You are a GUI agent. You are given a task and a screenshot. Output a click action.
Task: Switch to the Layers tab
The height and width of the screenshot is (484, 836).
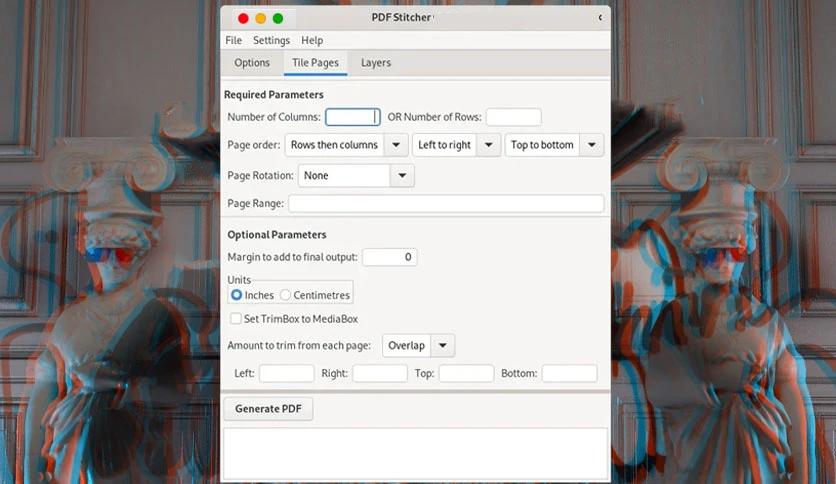[376, 63]
